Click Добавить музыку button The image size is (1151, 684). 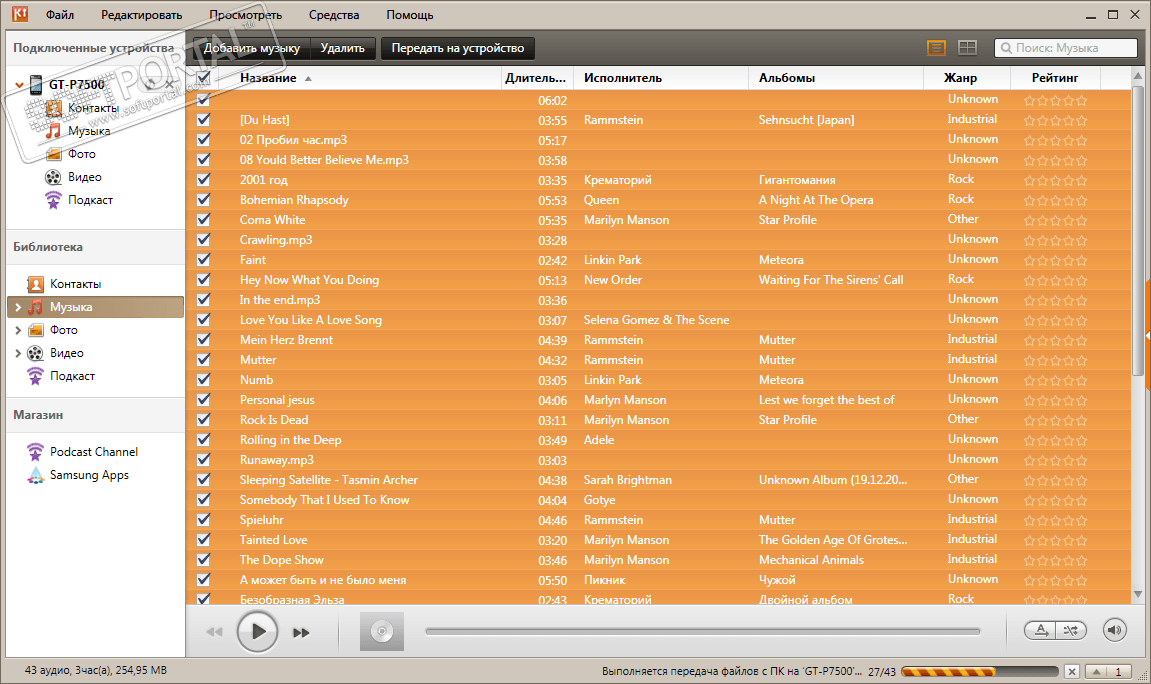click(x=252, y=48)
